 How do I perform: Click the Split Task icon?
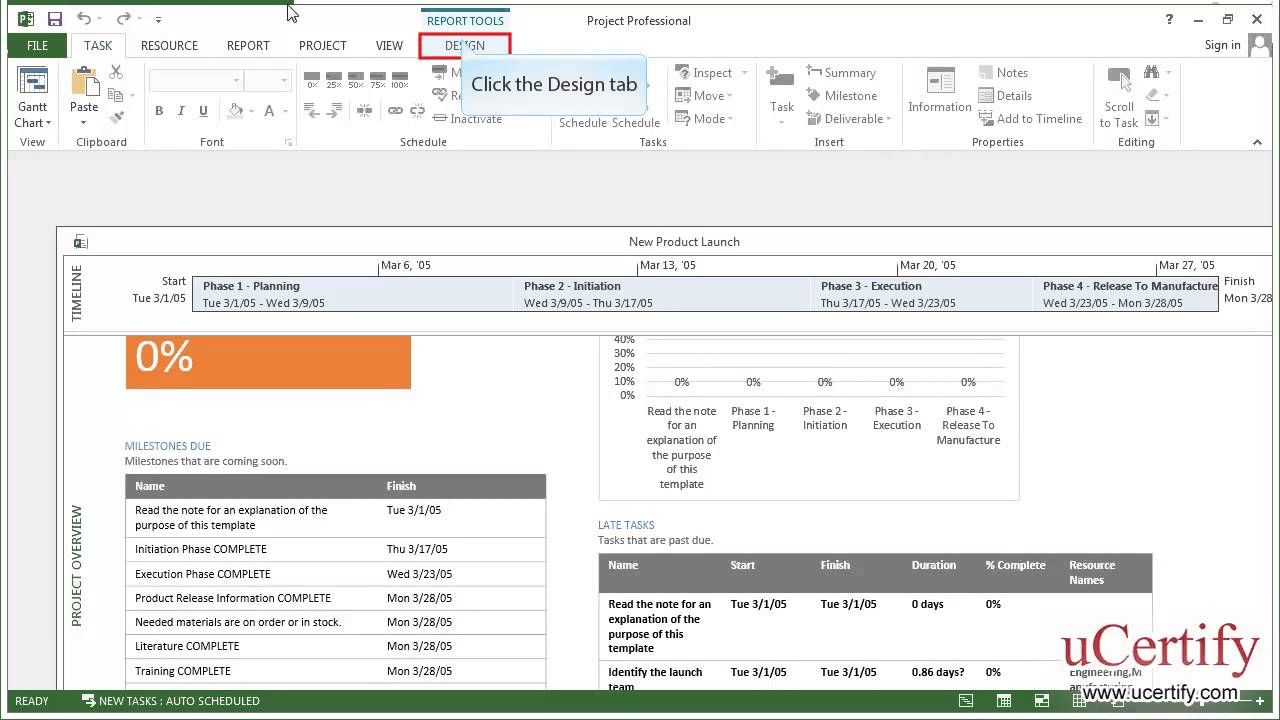pyautogui.click(x=364, y=110)
